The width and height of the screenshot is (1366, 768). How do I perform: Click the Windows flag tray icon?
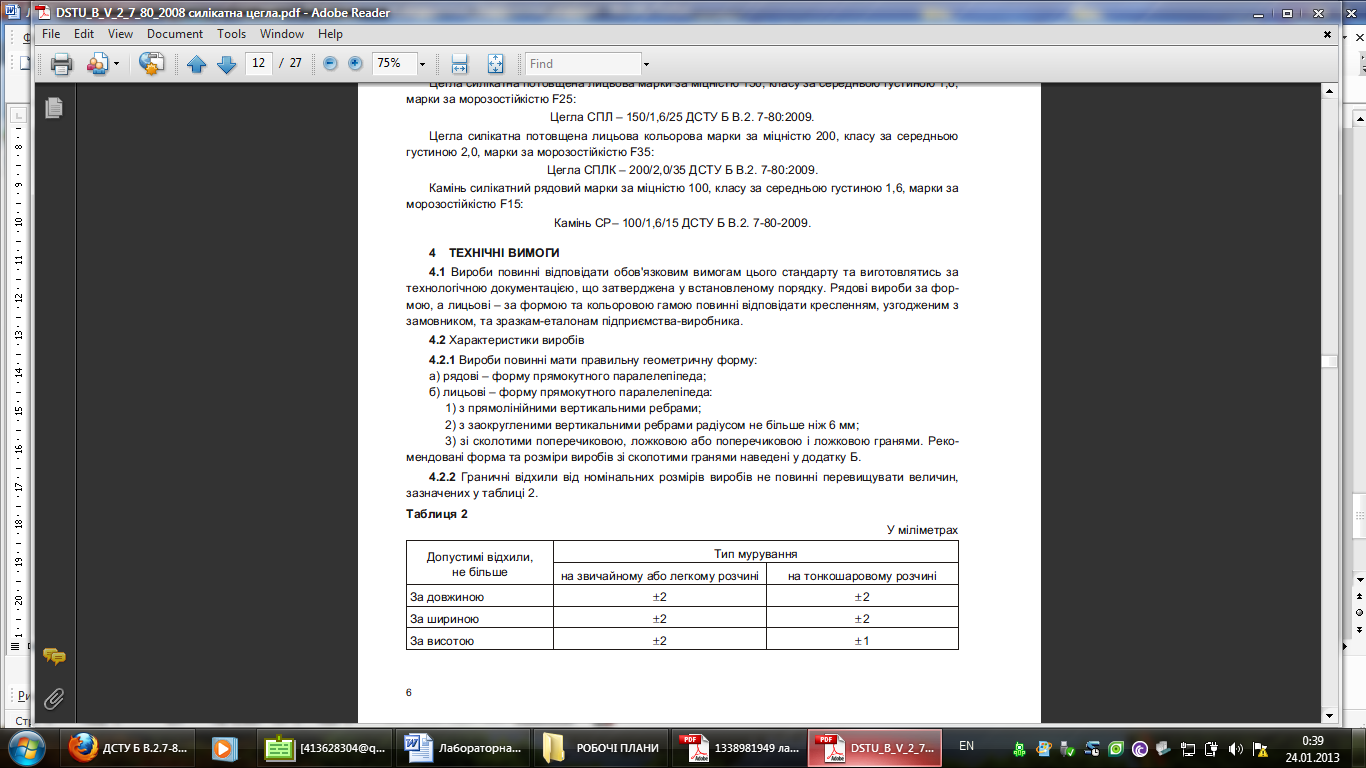coord(1043,749)
